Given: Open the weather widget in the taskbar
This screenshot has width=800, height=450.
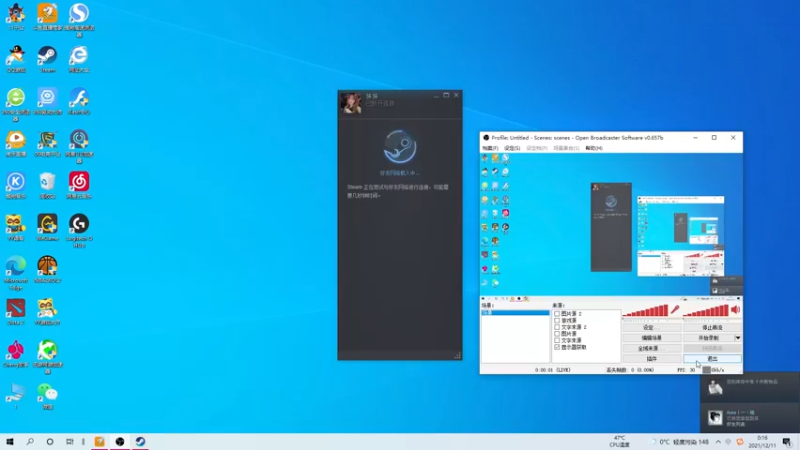Looking at the screenshot, I should (680, 442).
